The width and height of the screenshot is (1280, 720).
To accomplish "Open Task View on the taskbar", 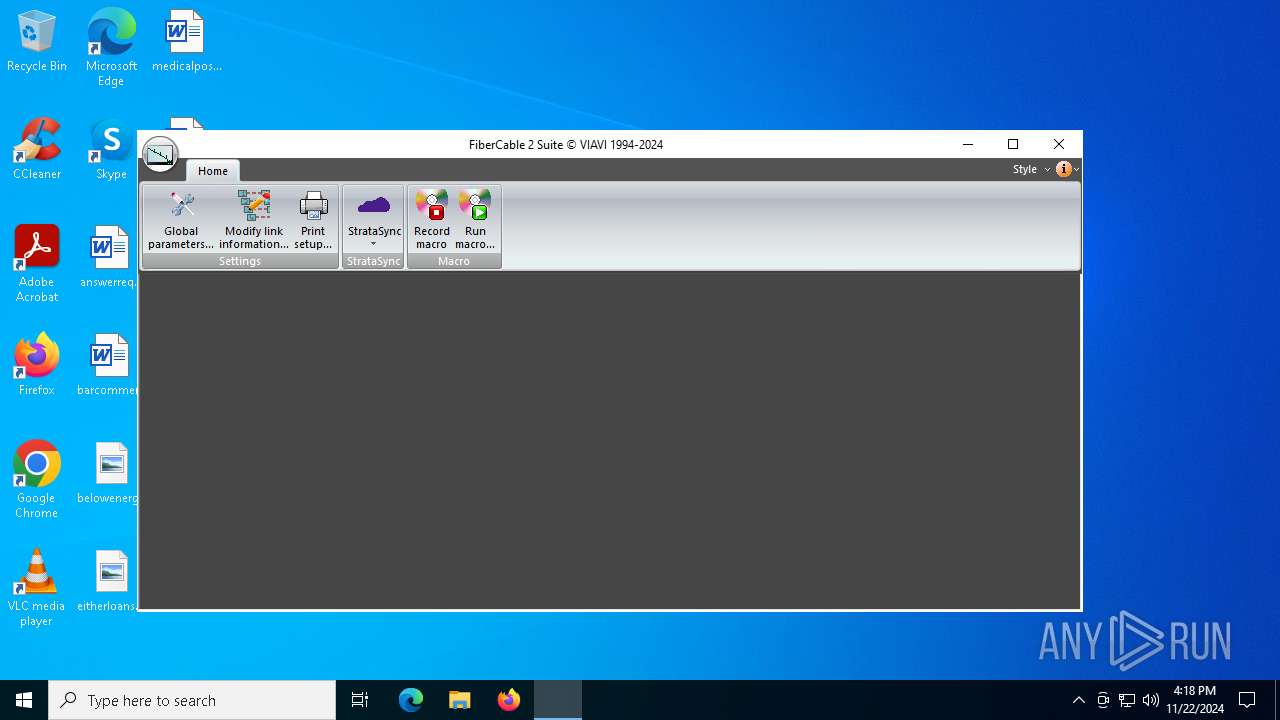I will pos(360,700).
